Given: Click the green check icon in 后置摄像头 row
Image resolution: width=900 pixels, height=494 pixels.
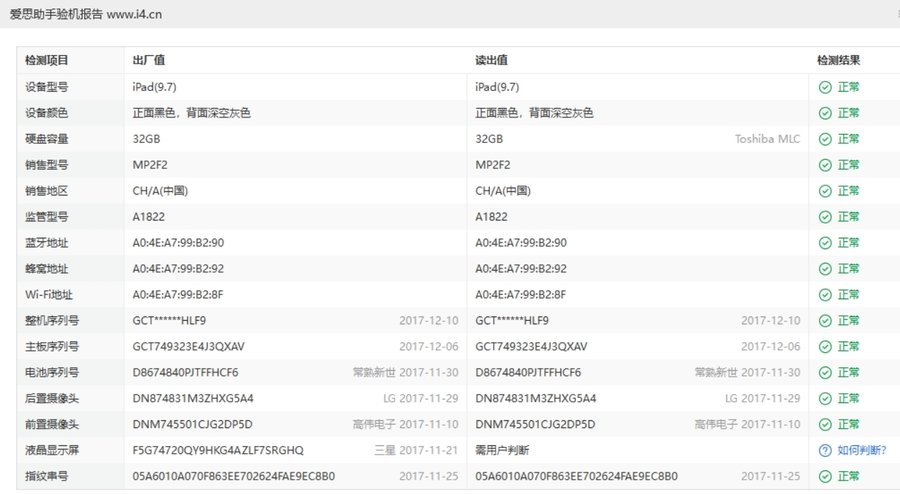Looking at the screenshot, I should click(825, 398).
